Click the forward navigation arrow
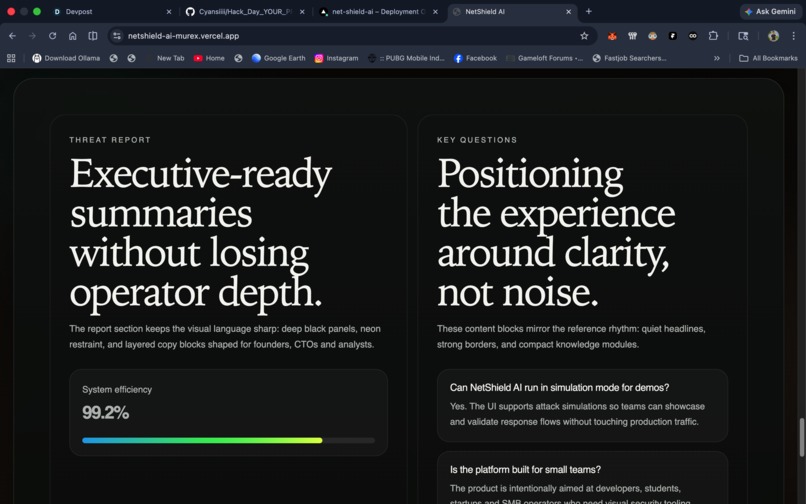The width and height of the screenshot is (806, 504). tap(32, 36)
